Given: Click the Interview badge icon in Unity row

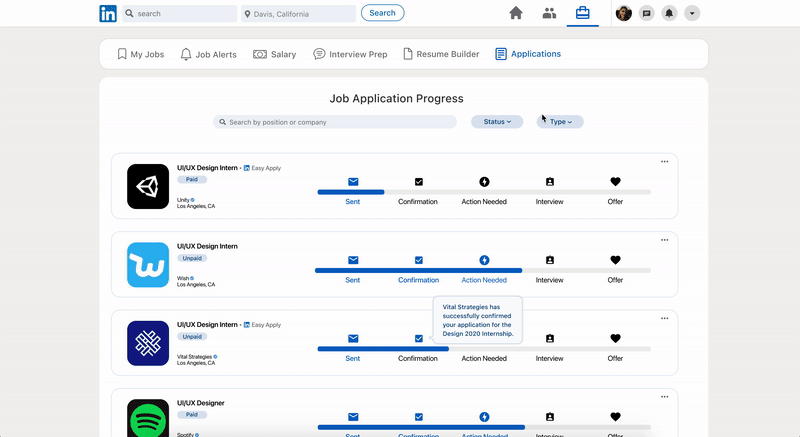Looking at the screenshot, I should coord(549,182).
